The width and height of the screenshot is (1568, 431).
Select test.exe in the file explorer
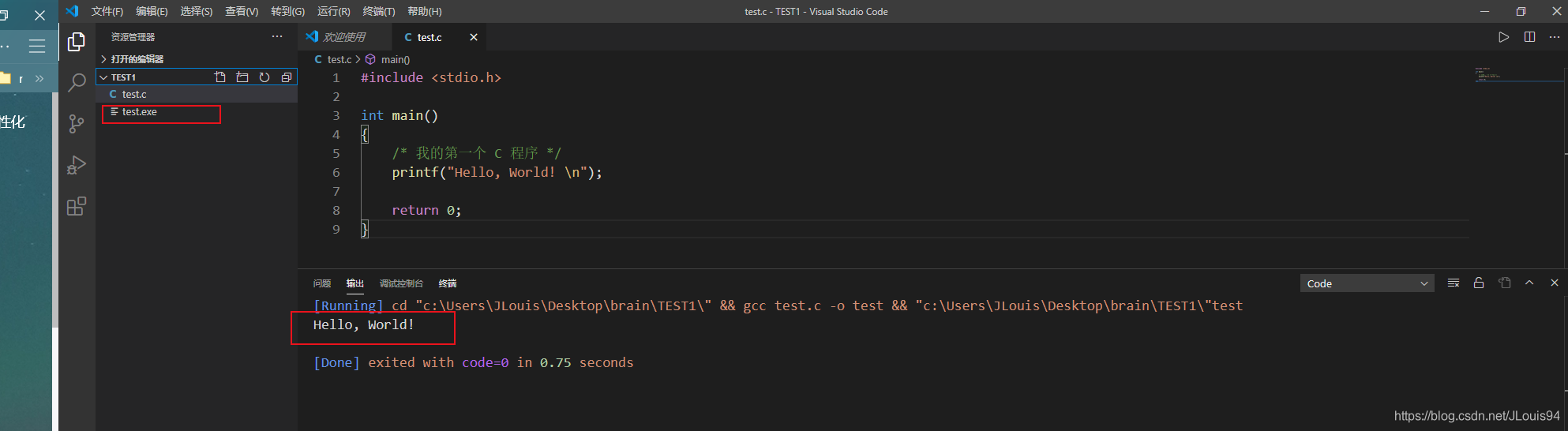[x=197, y=112]
